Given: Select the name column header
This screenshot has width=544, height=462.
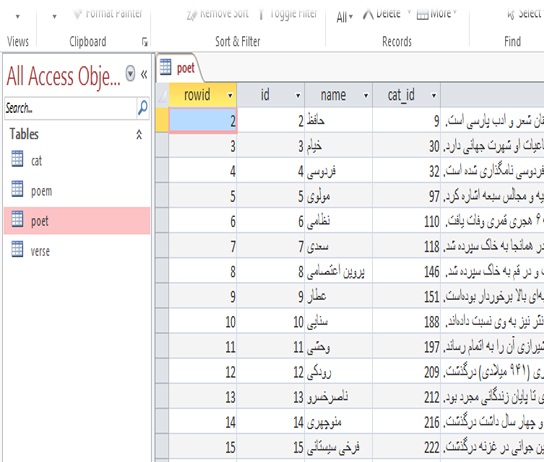Looking at the screenshot, I should pyautogui.click(x=333, y=95).
